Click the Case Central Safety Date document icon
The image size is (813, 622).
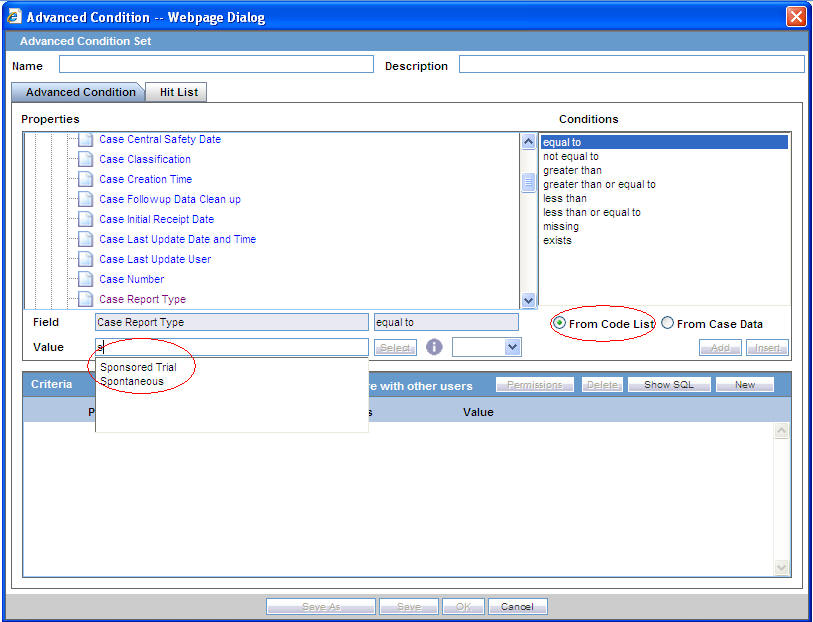click(86, 139)
